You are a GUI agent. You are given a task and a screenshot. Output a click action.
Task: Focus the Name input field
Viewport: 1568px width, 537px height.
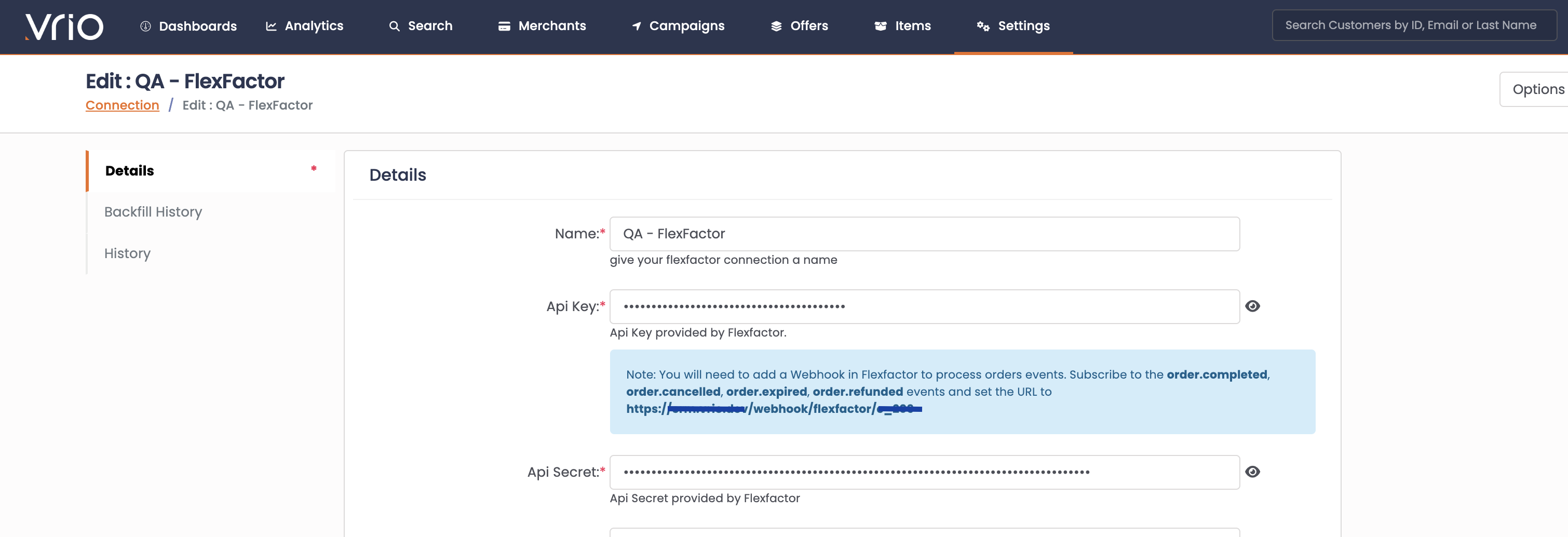[925, 234]
